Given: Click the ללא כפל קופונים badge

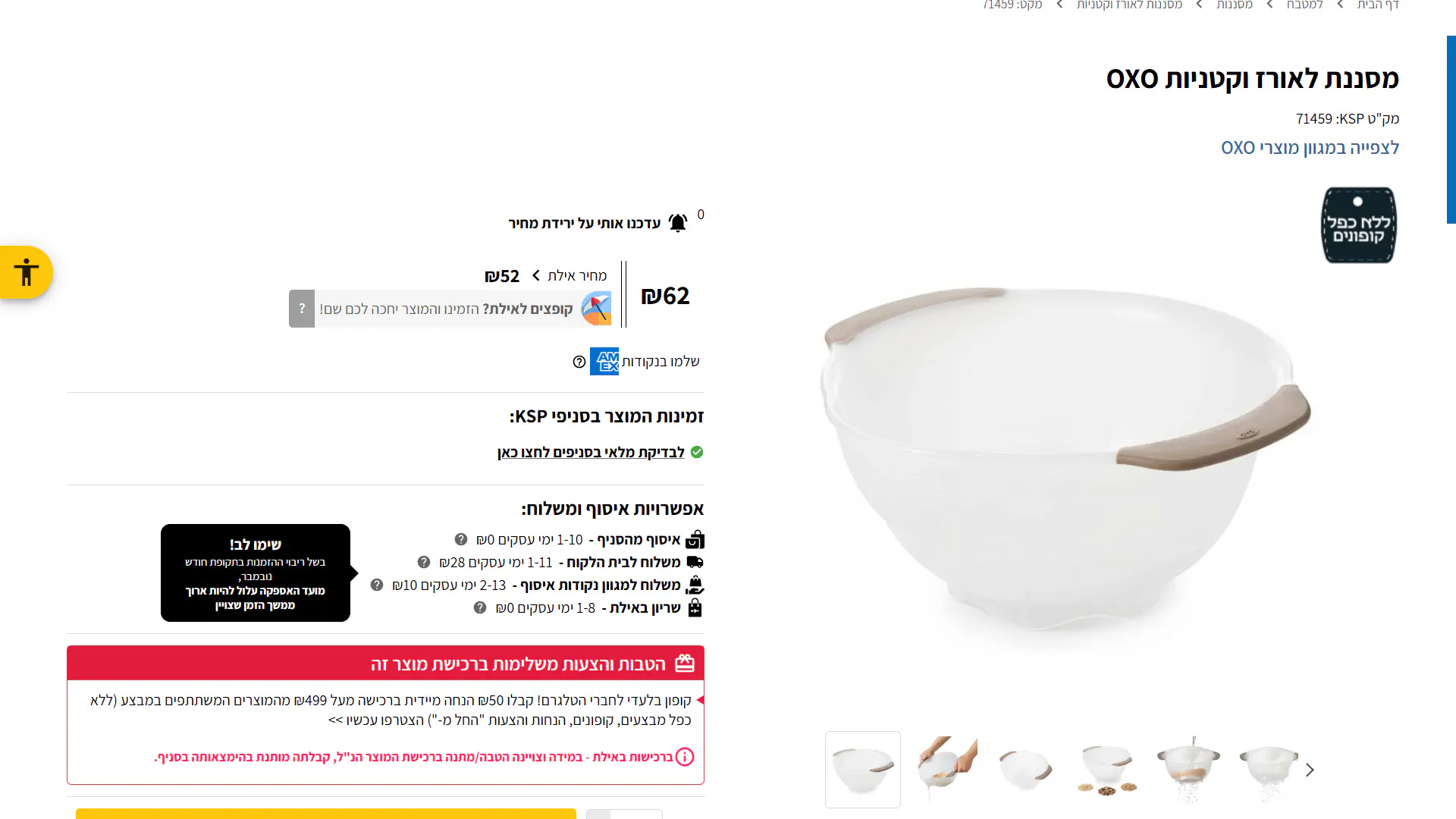Looking at the screenshot, I should (1358, 225).
